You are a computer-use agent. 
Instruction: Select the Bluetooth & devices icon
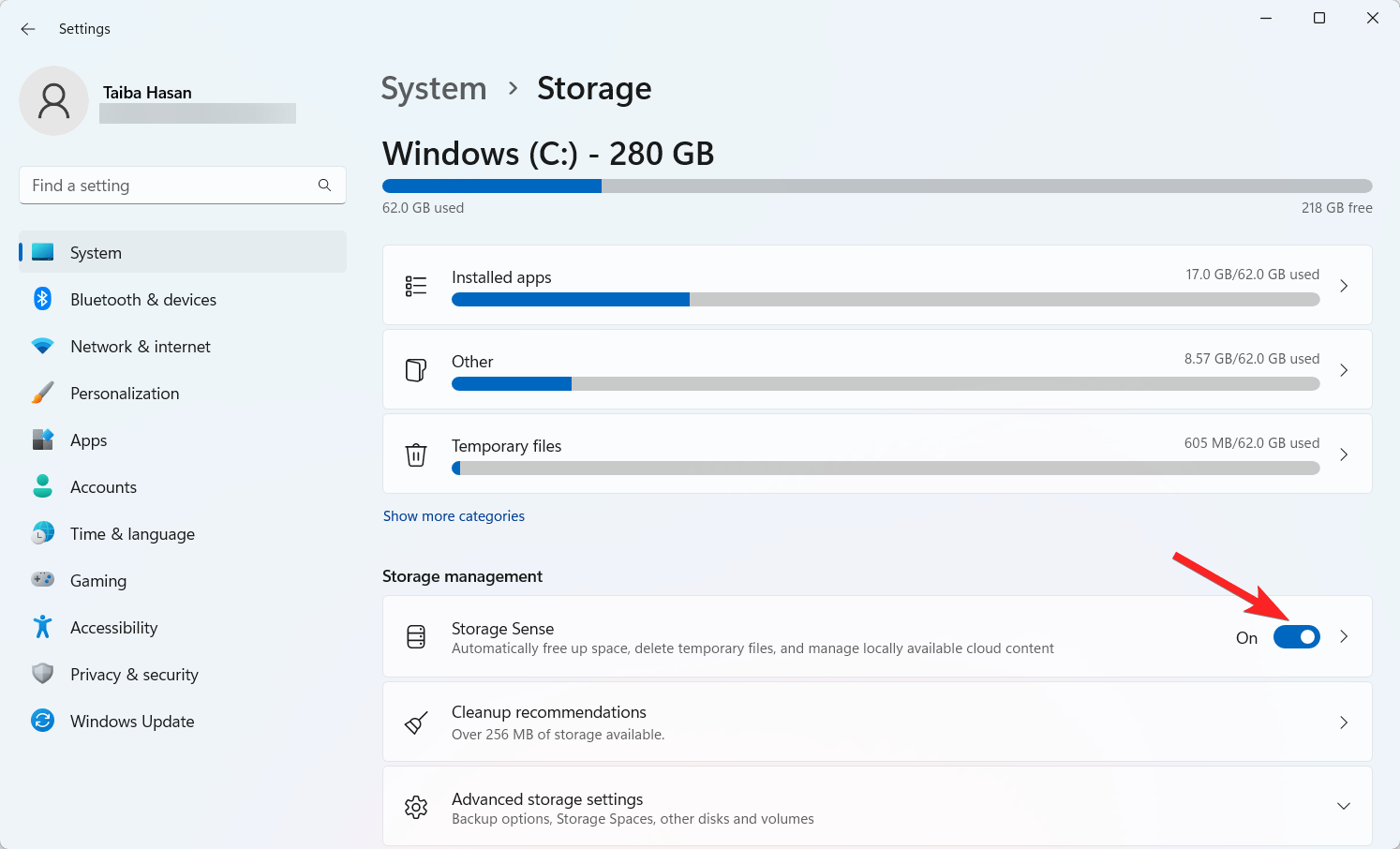43,299
